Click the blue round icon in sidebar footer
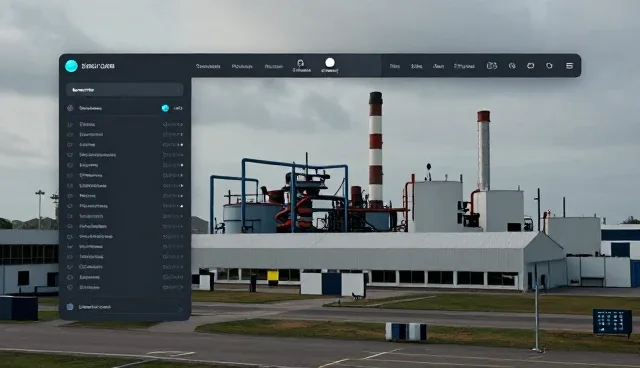 tap(70, 307)
